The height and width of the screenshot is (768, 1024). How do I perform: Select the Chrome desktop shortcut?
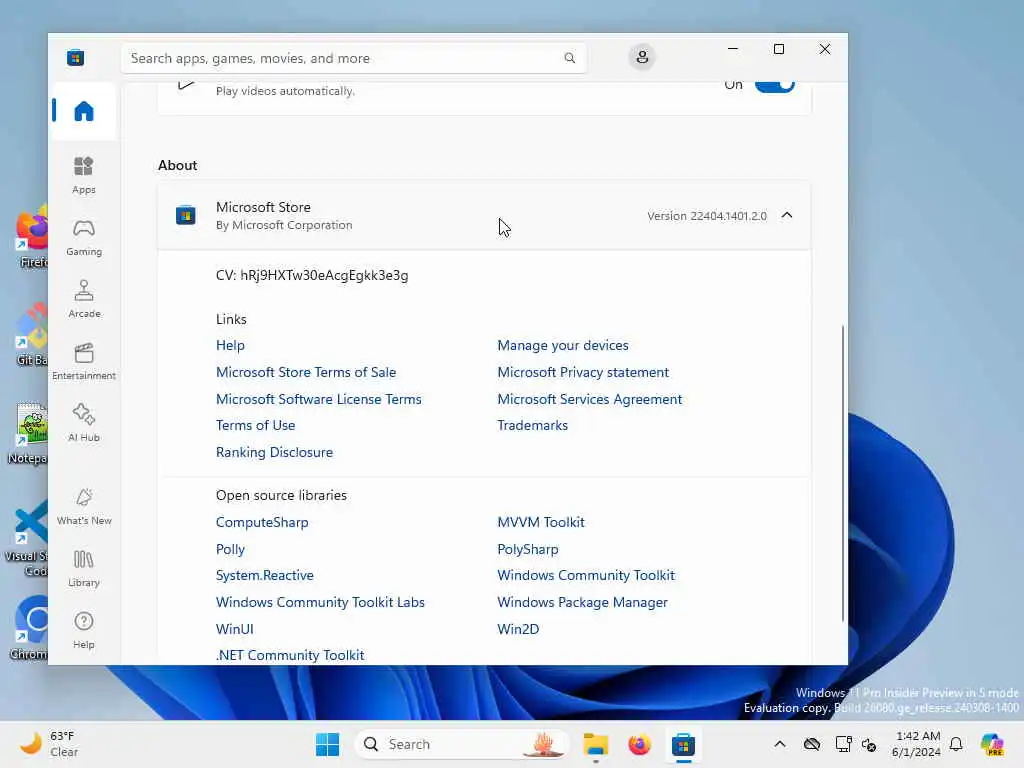[29, 628]
